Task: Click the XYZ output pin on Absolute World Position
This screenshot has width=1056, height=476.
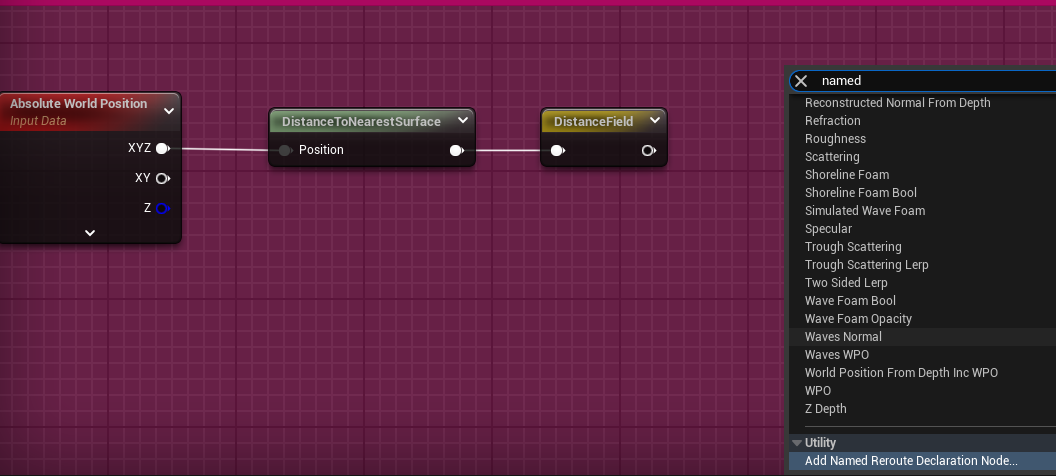Action: (x=162, y=148)
